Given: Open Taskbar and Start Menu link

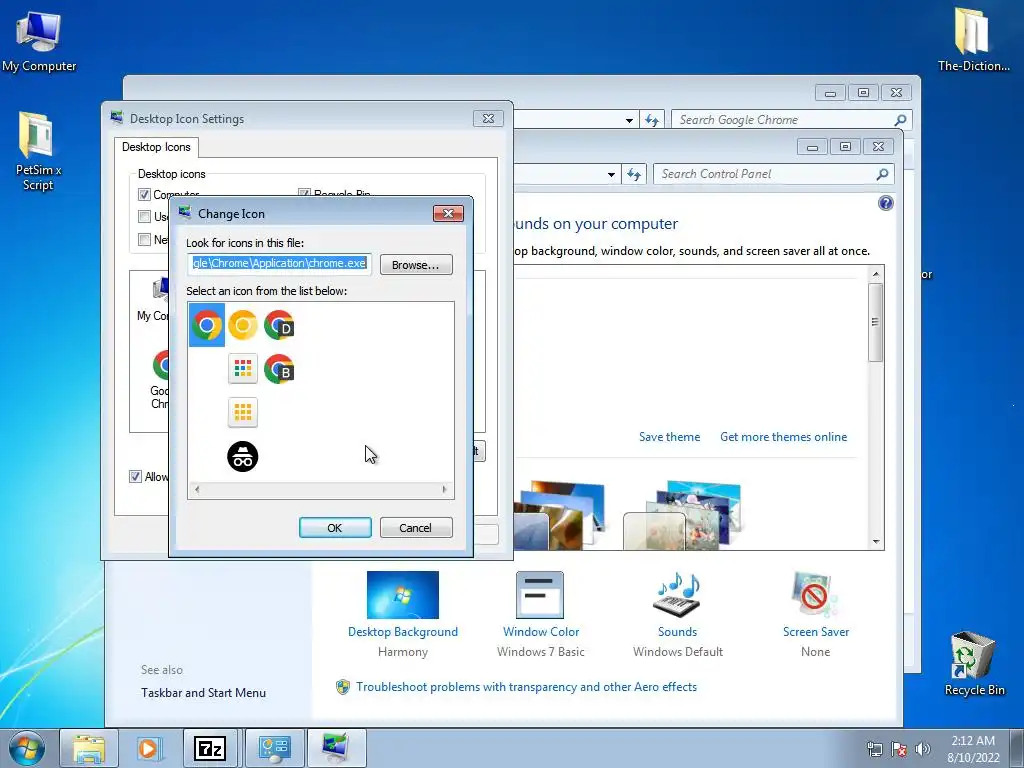Looking at the screenshot, I should click(203, 693).
